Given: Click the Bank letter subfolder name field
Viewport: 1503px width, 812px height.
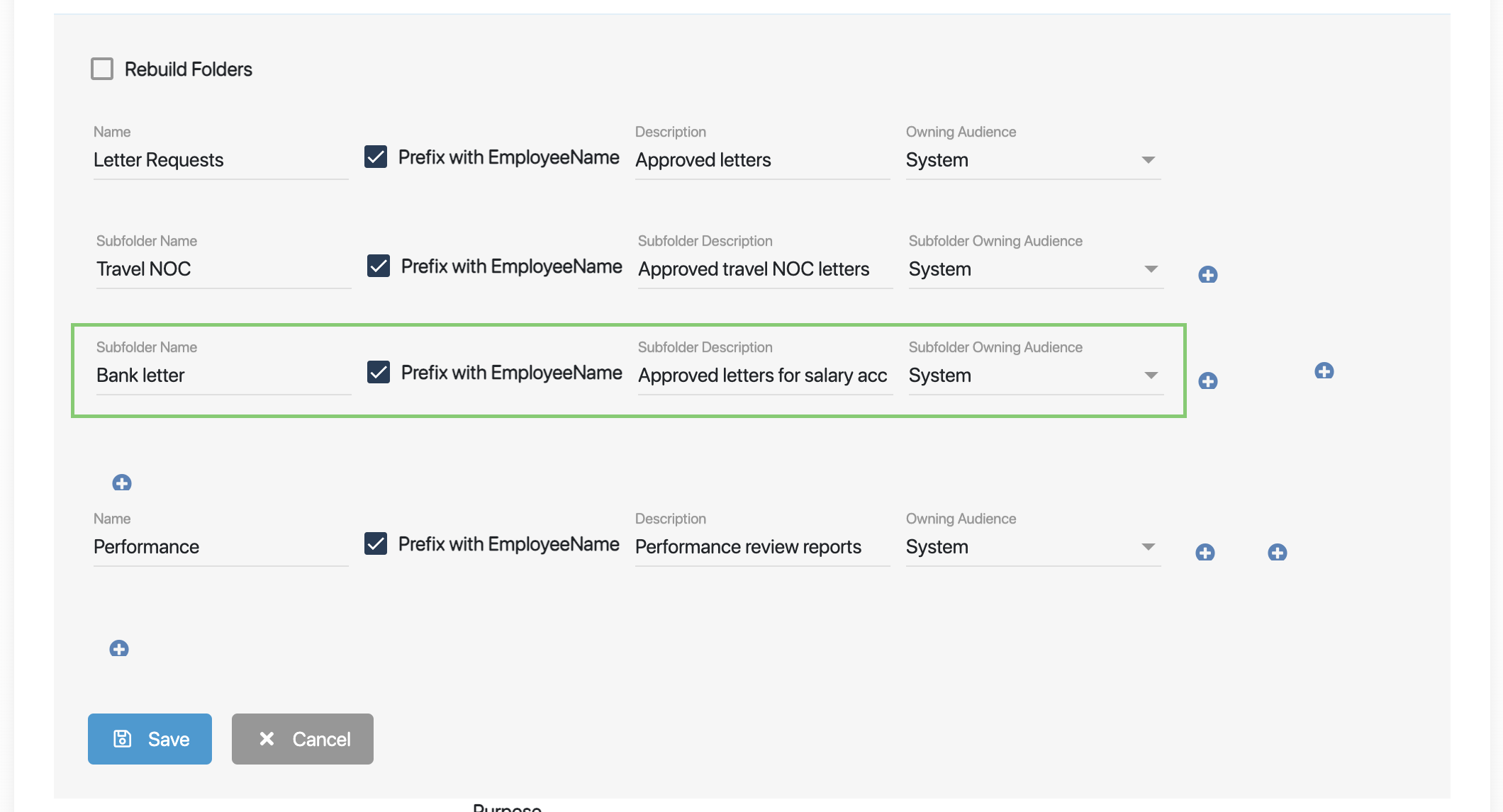Looking at the screenshot, I should coord(223,376).
